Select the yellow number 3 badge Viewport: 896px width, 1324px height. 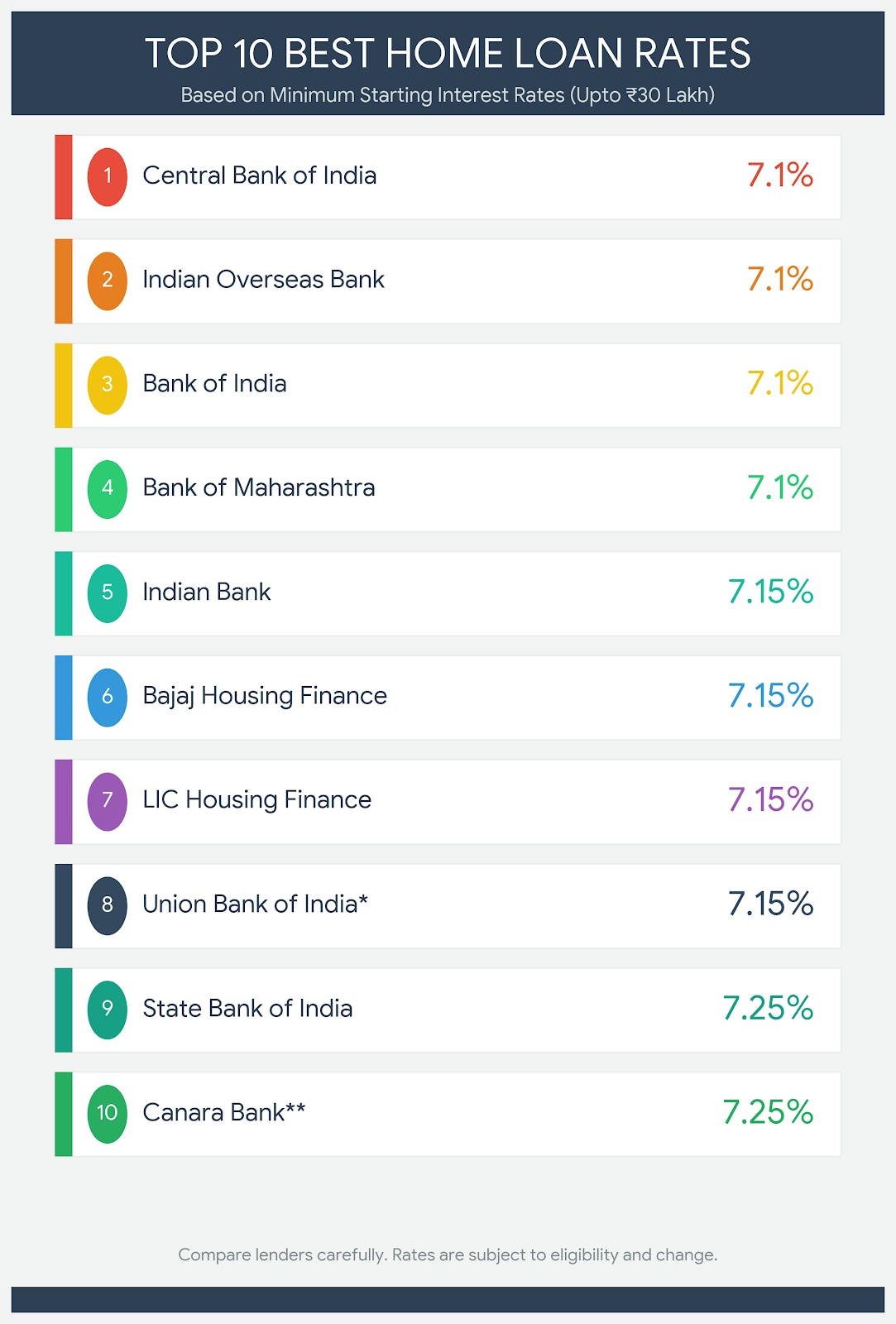click(108, 385)
